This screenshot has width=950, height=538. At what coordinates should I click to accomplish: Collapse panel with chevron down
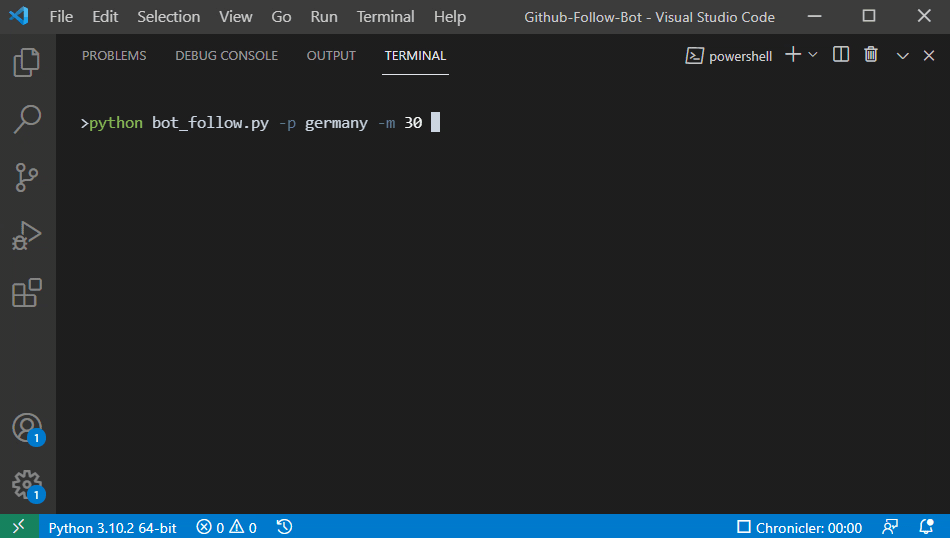click(x=902, y=56)
